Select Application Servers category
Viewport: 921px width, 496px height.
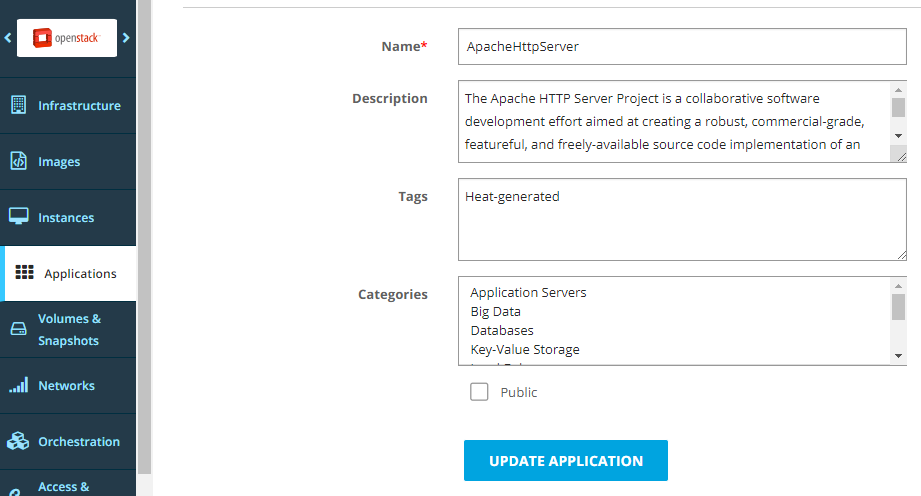pyautogui.click(x=528, y=293)
